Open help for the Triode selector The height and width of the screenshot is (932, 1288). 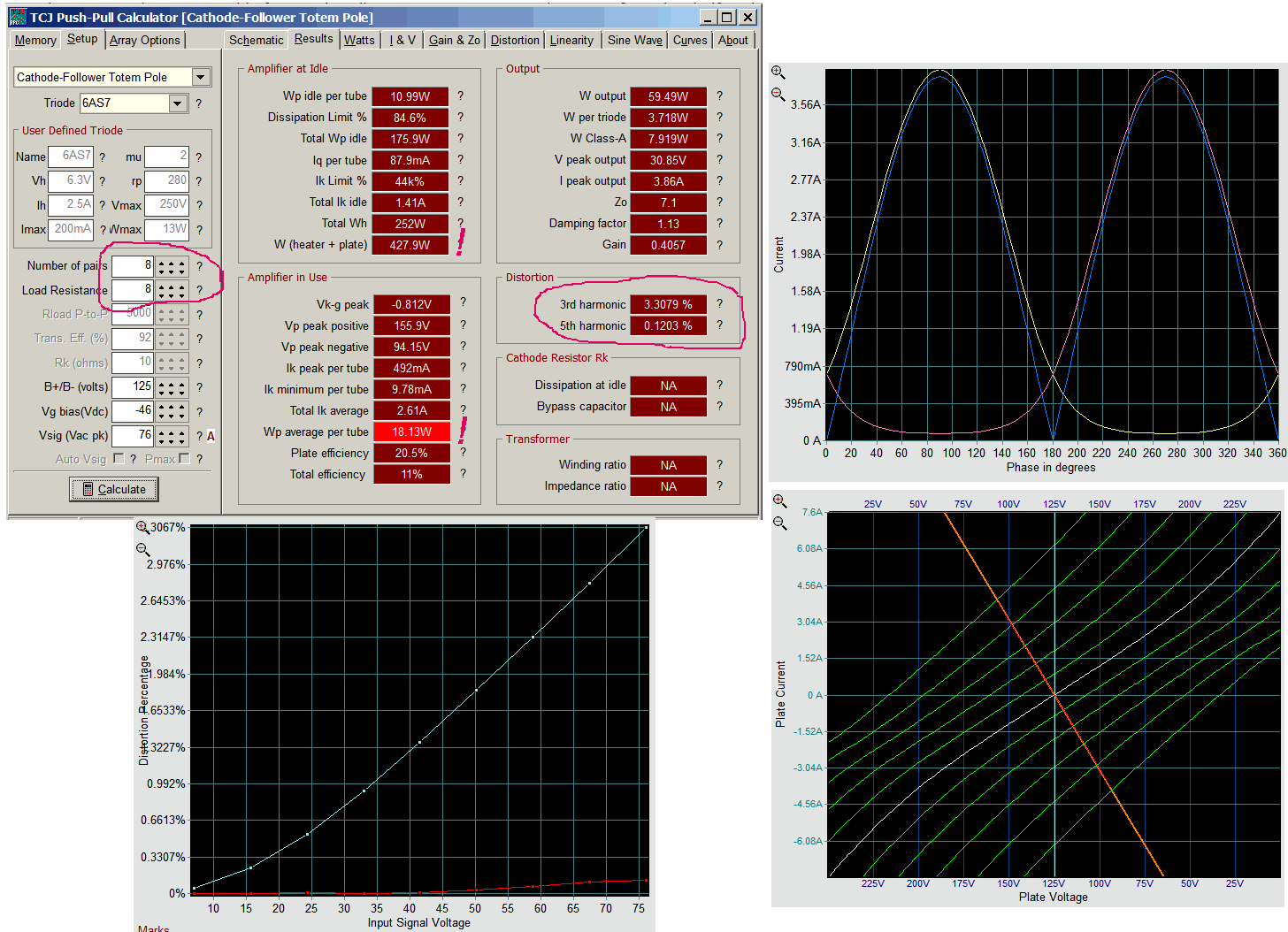[198, 103]
